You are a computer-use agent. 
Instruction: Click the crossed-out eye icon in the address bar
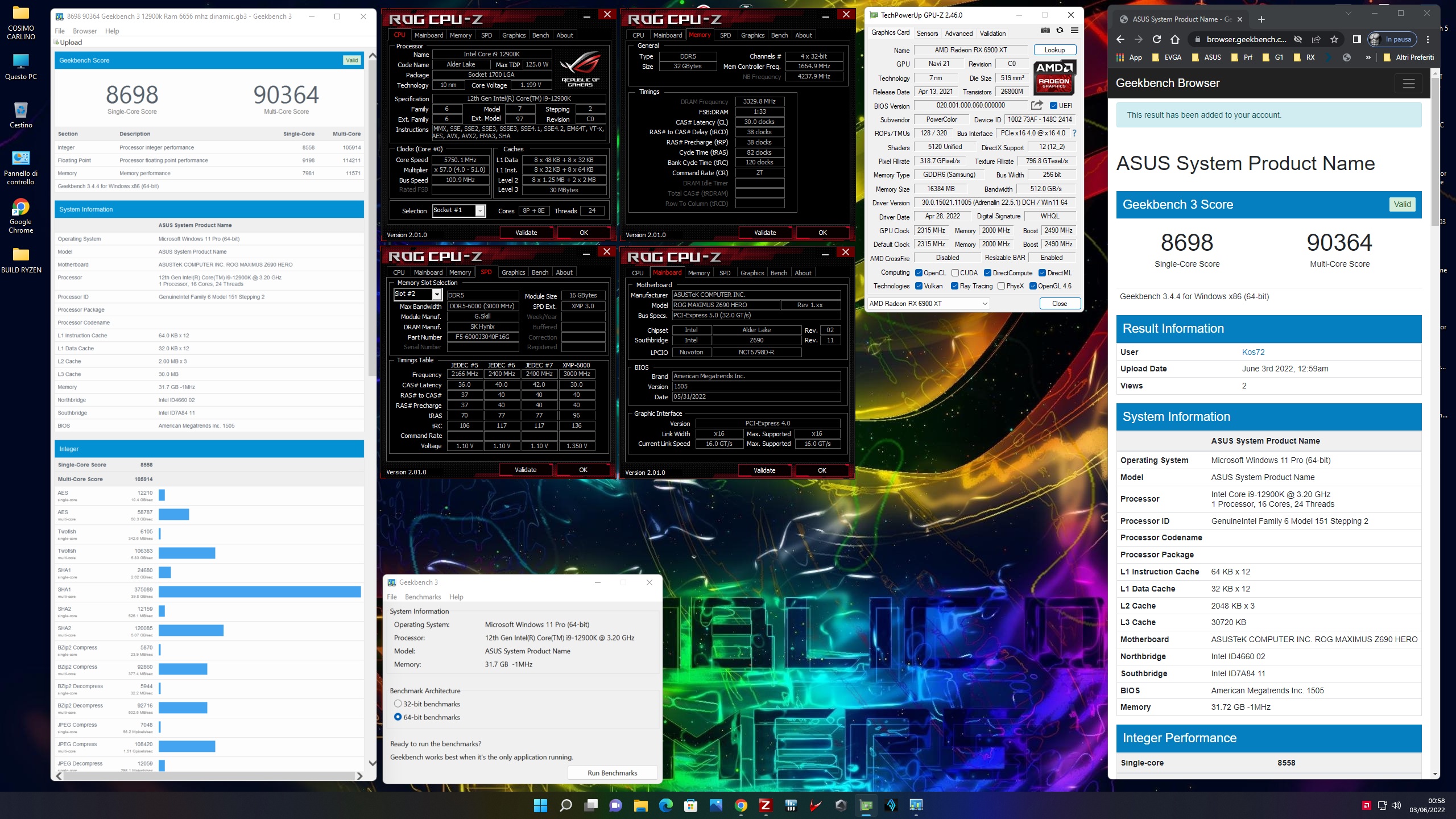click(x=1298, y=39)
